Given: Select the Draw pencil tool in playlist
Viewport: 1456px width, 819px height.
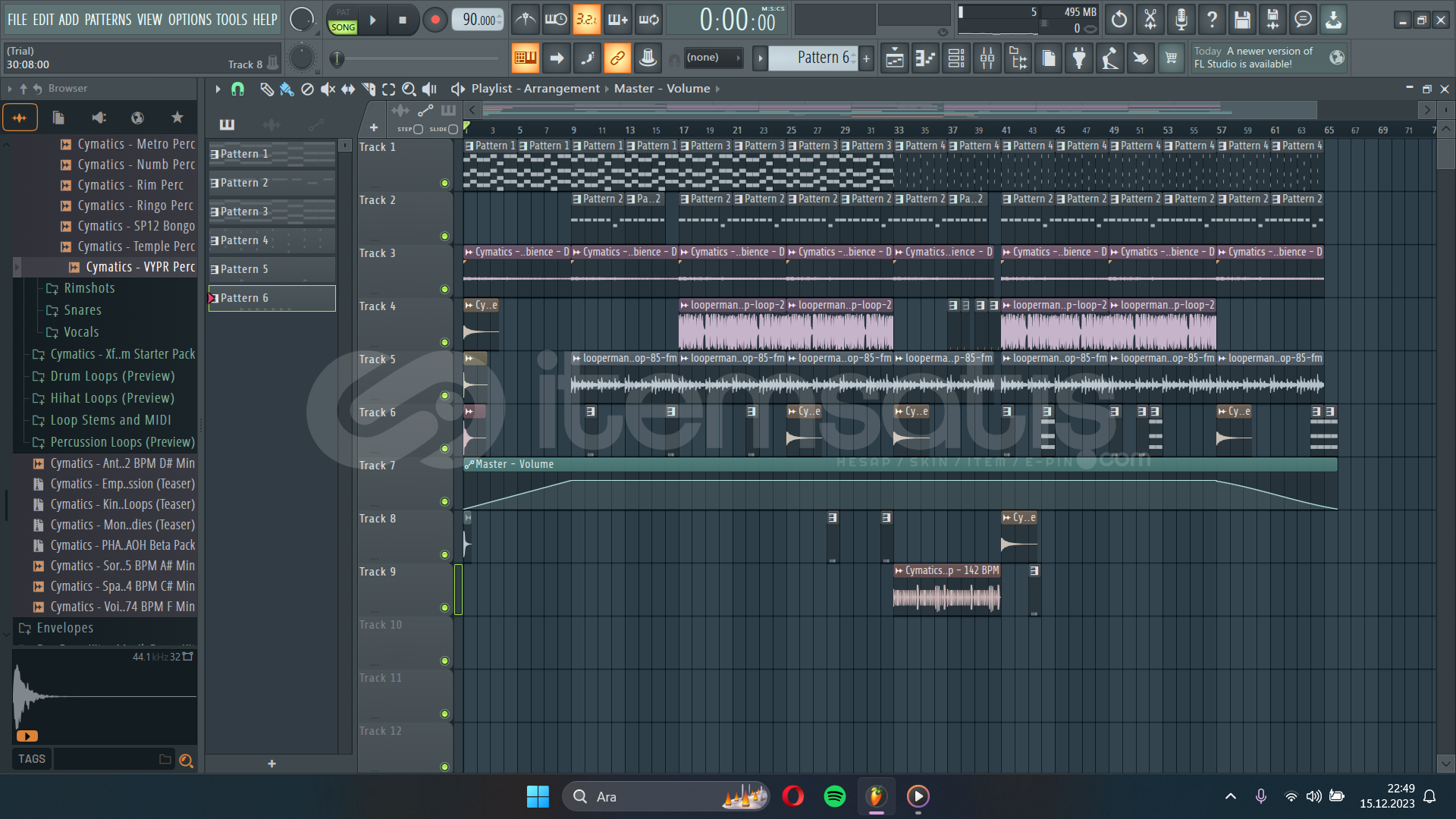Looking at the screenshot, I should pyautogui.click(x=267, y=89).
